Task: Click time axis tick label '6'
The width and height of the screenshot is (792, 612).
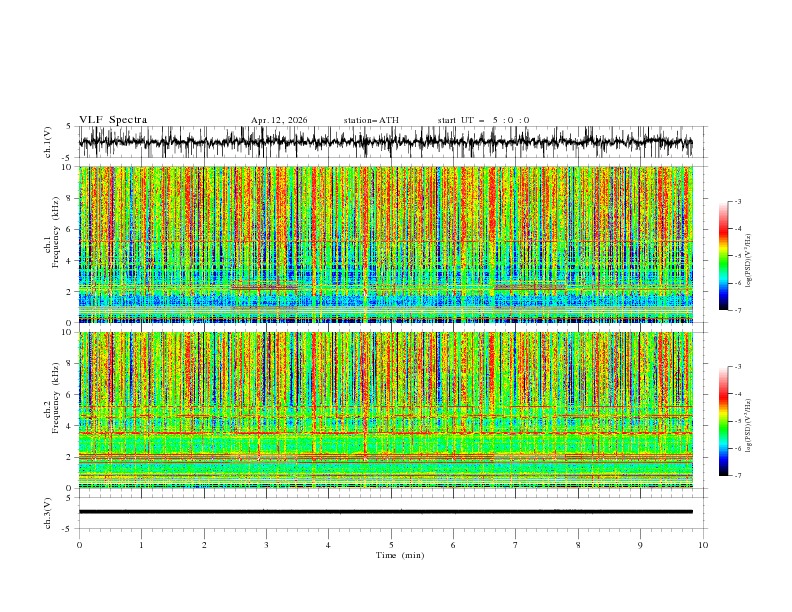Action: point(453,545)
